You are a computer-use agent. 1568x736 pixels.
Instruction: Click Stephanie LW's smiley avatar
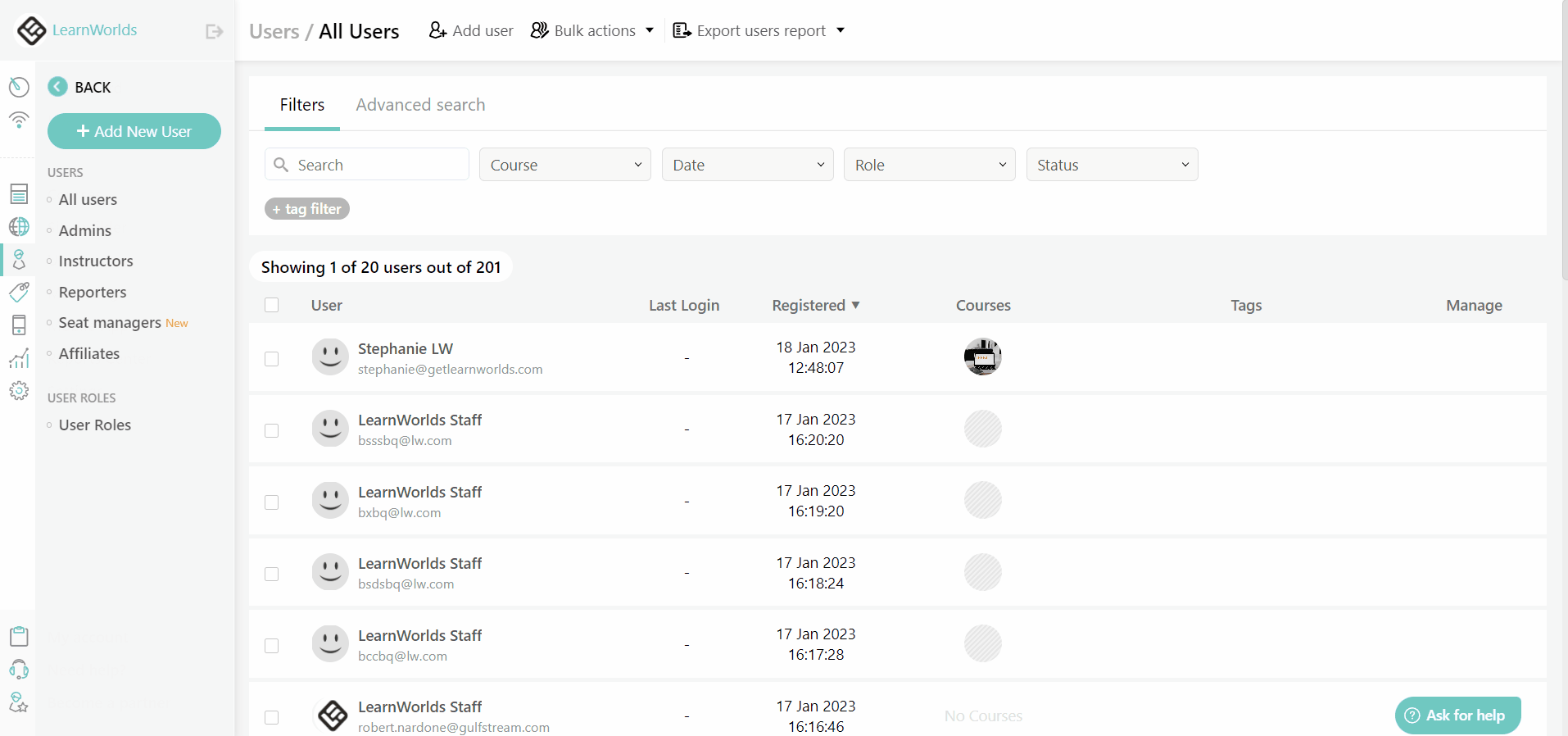click(330, 357)
